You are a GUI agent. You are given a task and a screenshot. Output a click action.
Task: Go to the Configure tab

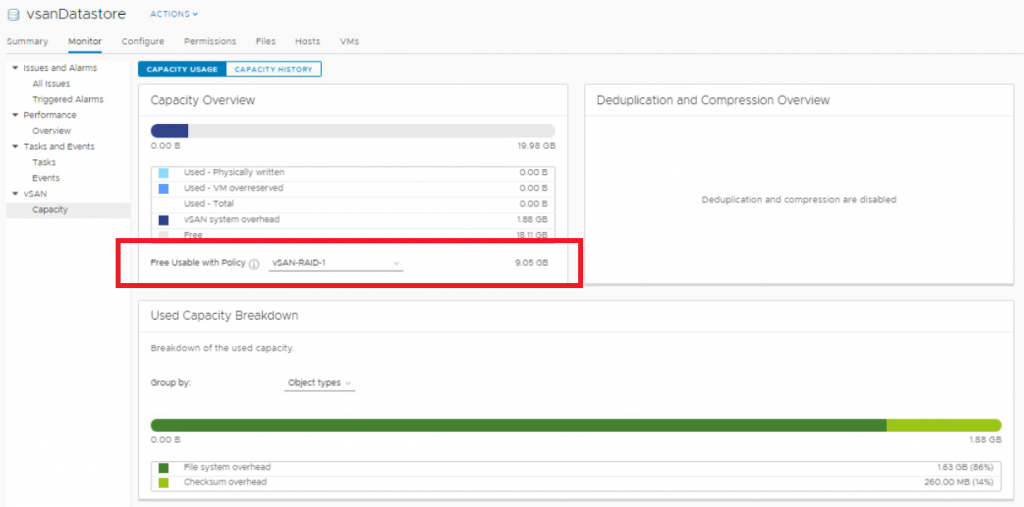(x=142, y=41)
